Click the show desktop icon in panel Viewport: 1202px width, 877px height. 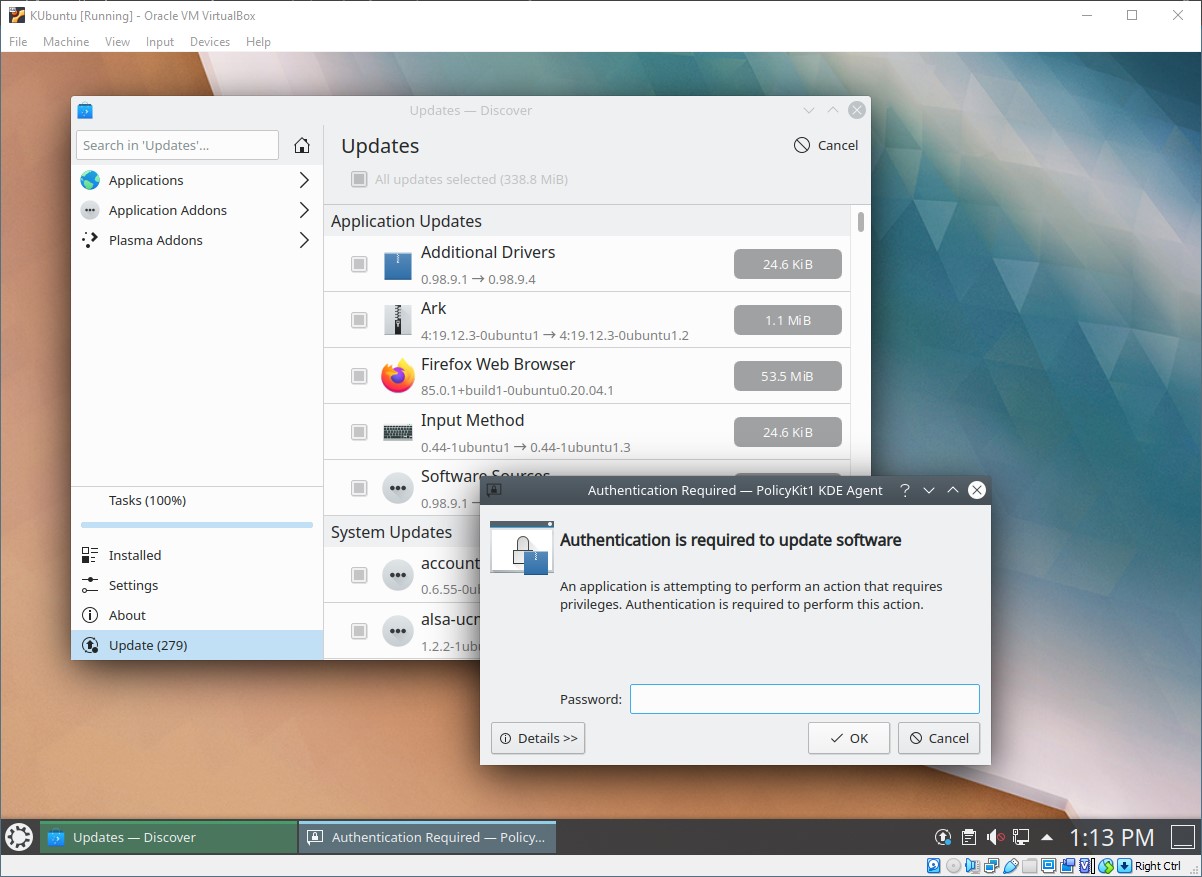[1184, 837]
